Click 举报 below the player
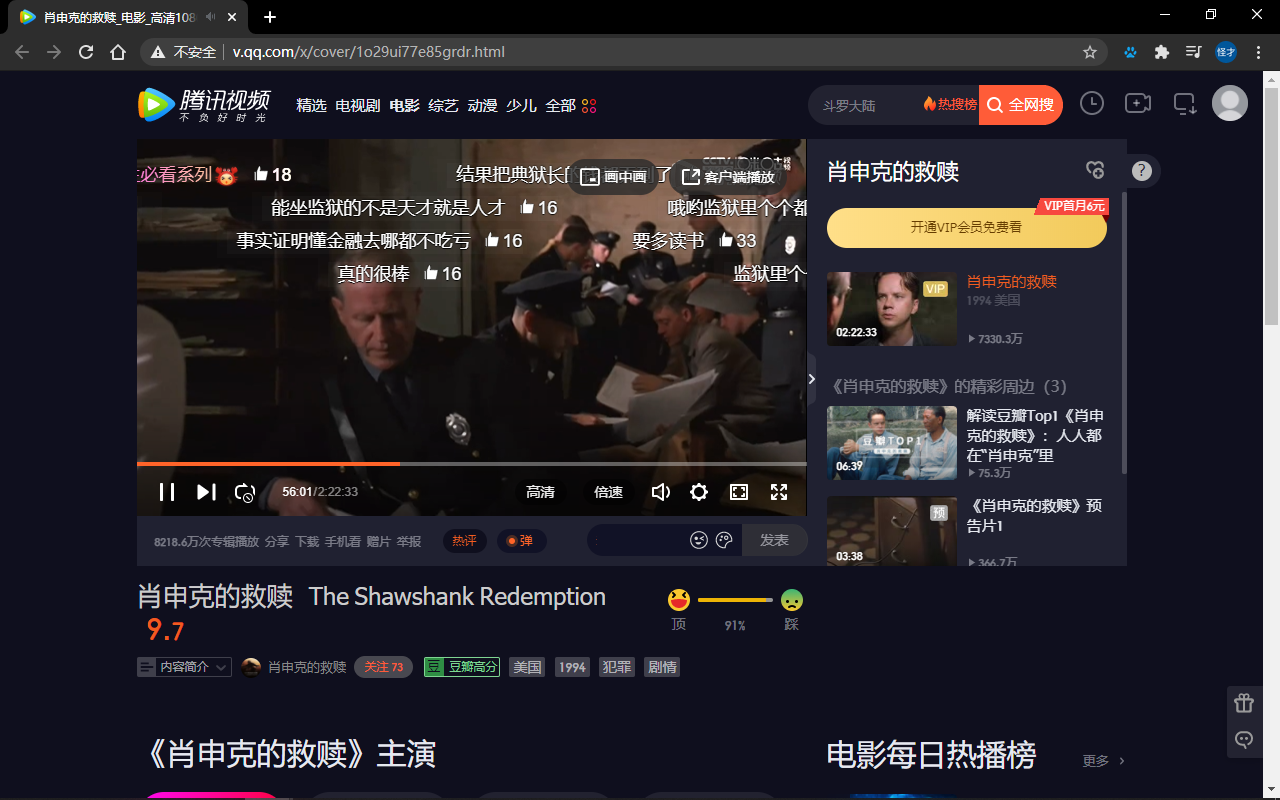 [409, 541]
